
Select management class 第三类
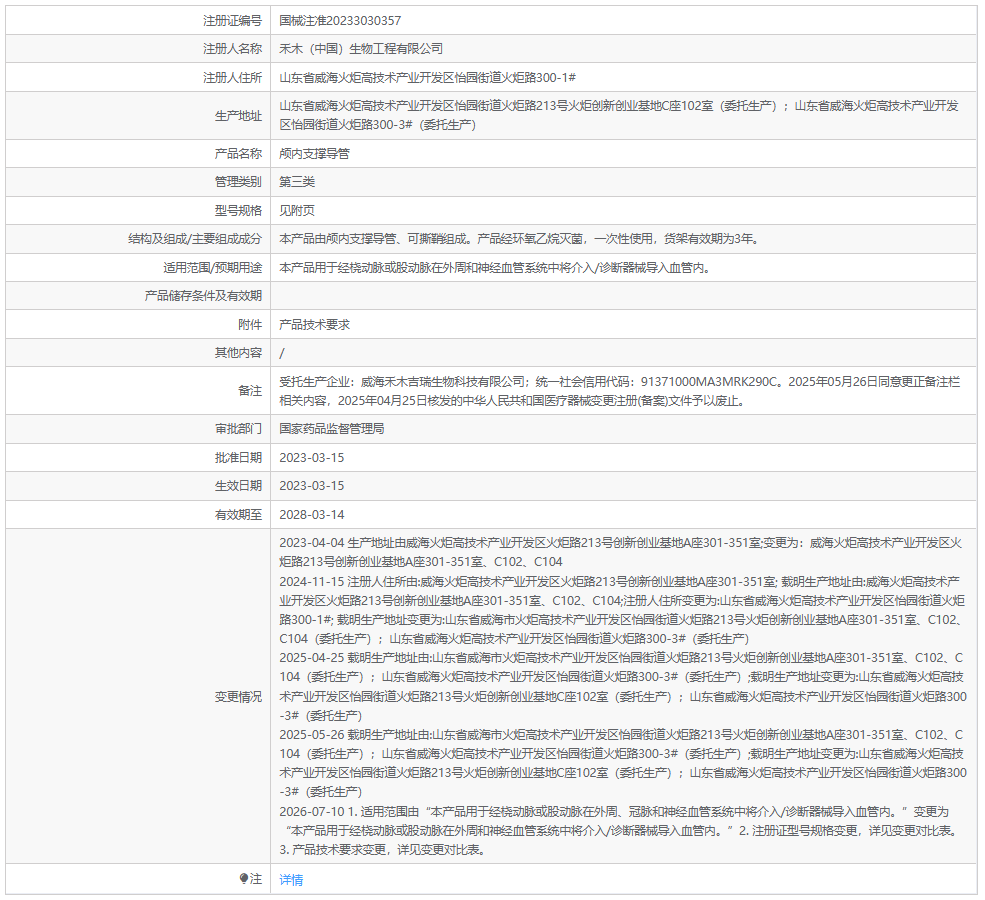click(x=297, y=182)
